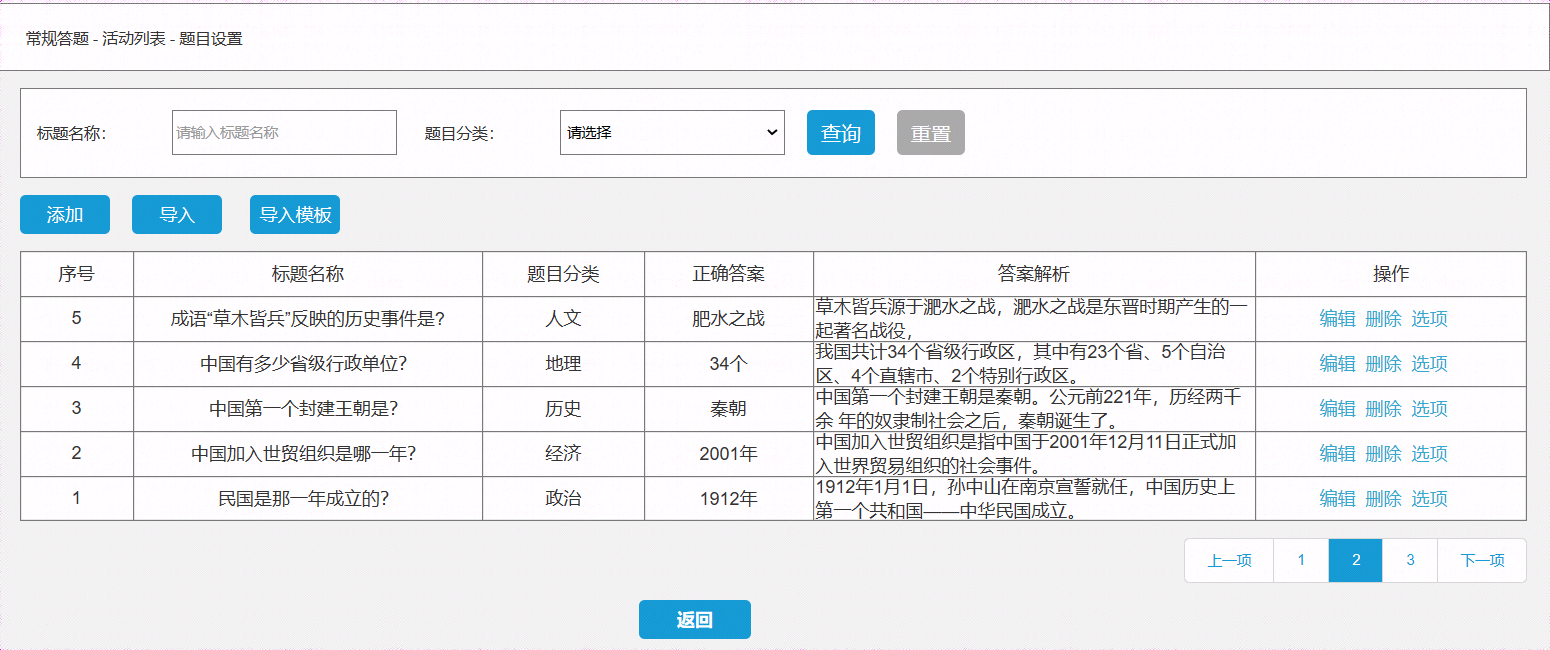The width and height of the screenshot is (1550, 650).
Task: Click the 正确答案 column header
Action: pos(729,274)
